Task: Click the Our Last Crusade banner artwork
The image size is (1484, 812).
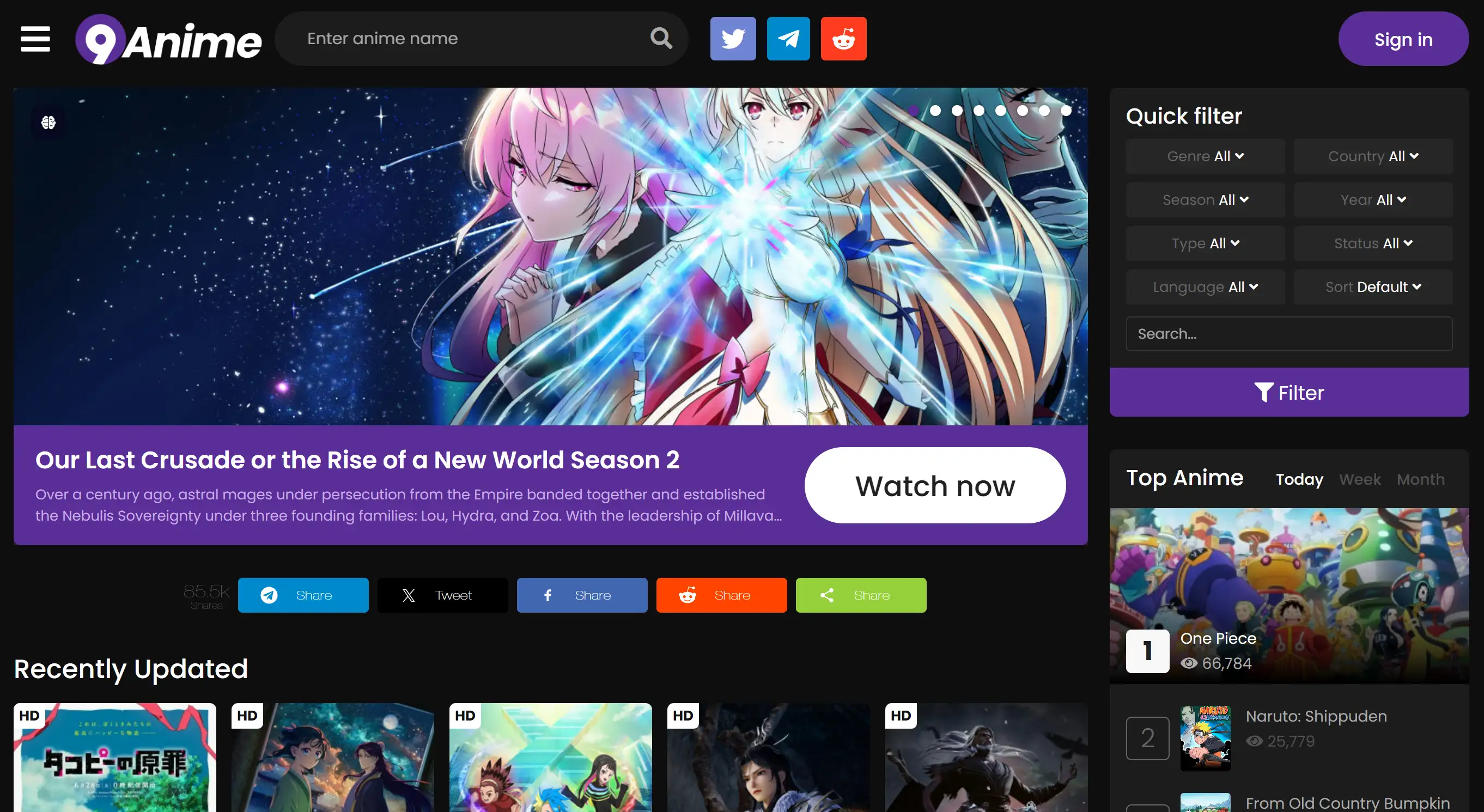Action: [x=550, y=257]
